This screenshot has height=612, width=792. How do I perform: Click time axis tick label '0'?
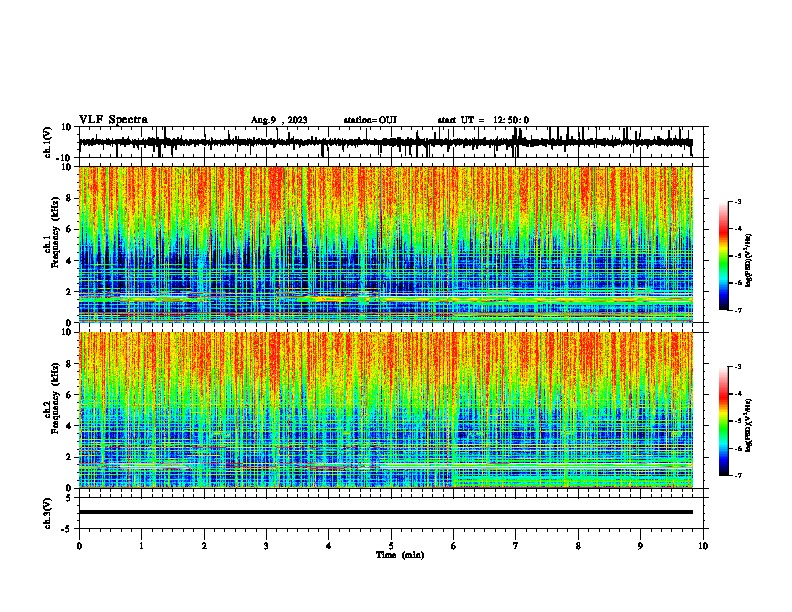pyautogui.click(x=79, y=546)
